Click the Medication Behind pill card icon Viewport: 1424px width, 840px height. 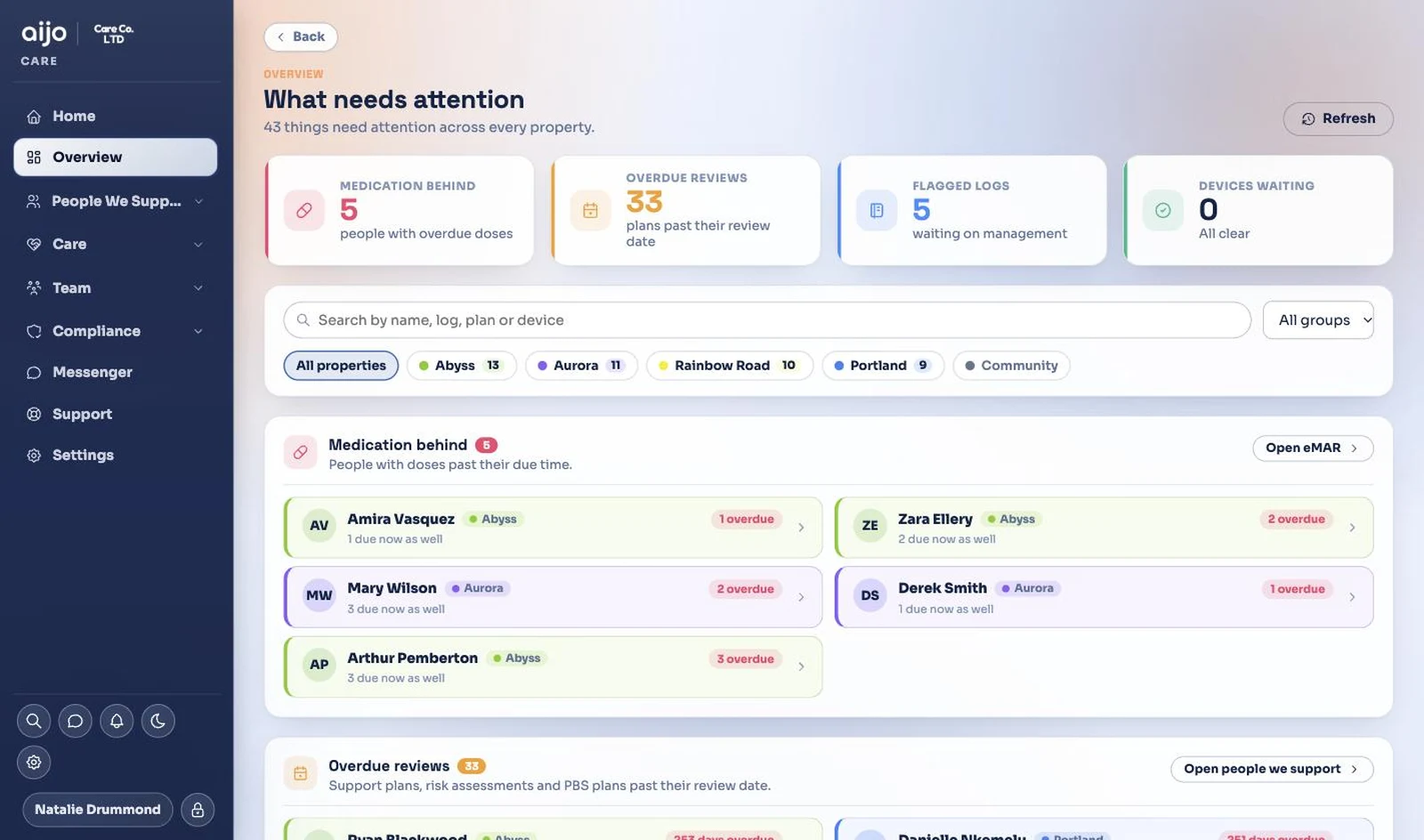click(x=304, y=211)
